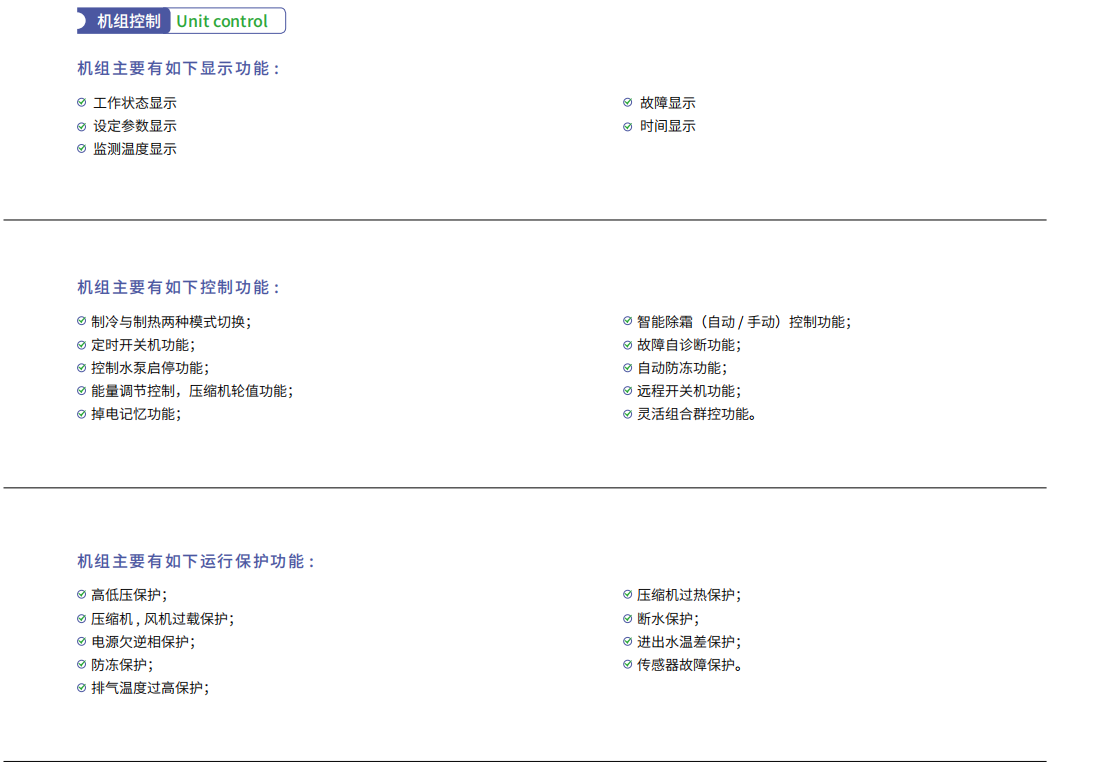Viewport: 1100px width, 767px height.
Task: Click the text 智能除霜（自动/手动）控制功能
Action: click(743, 322)
